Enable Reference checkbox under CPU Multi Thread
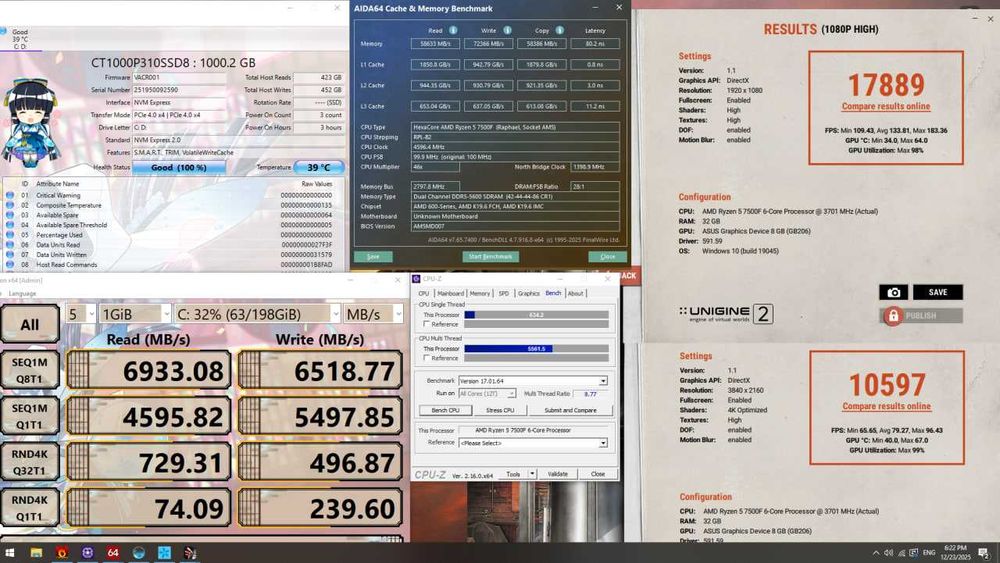The image size is (1000, 563). [x=426, y=358]
